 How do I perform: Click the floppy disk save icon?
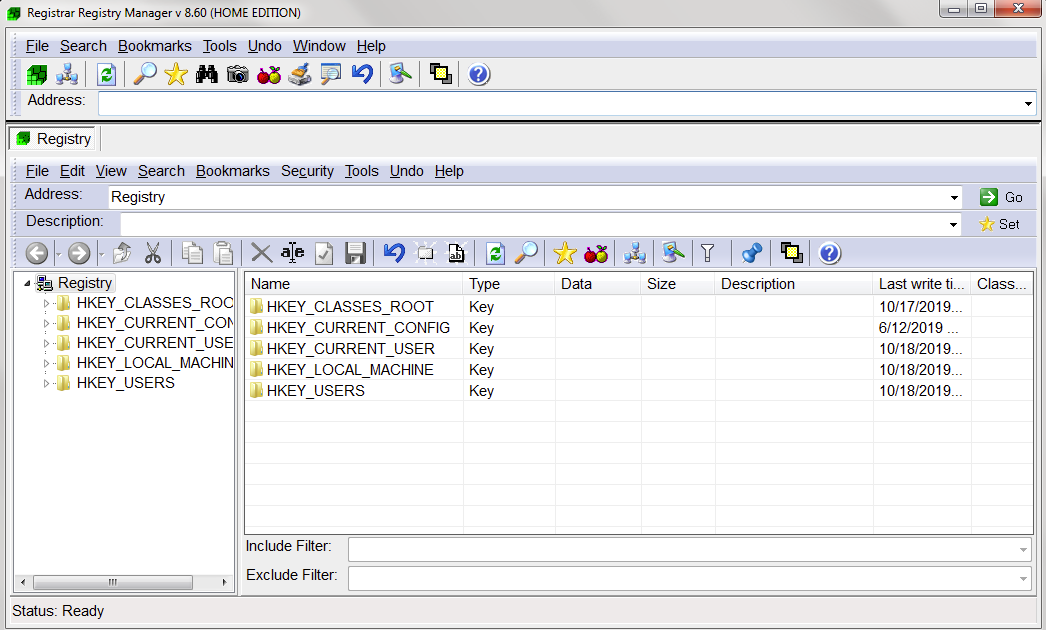[355, 253]
